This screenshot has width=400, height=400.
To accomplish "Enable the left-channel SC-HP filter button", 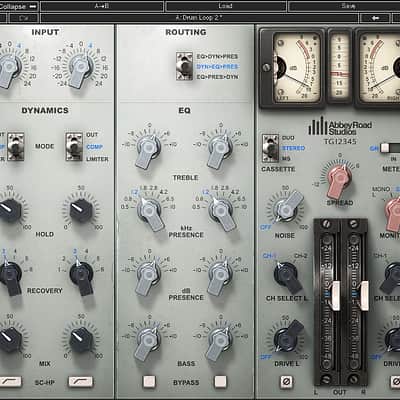I will pos(11,382).
